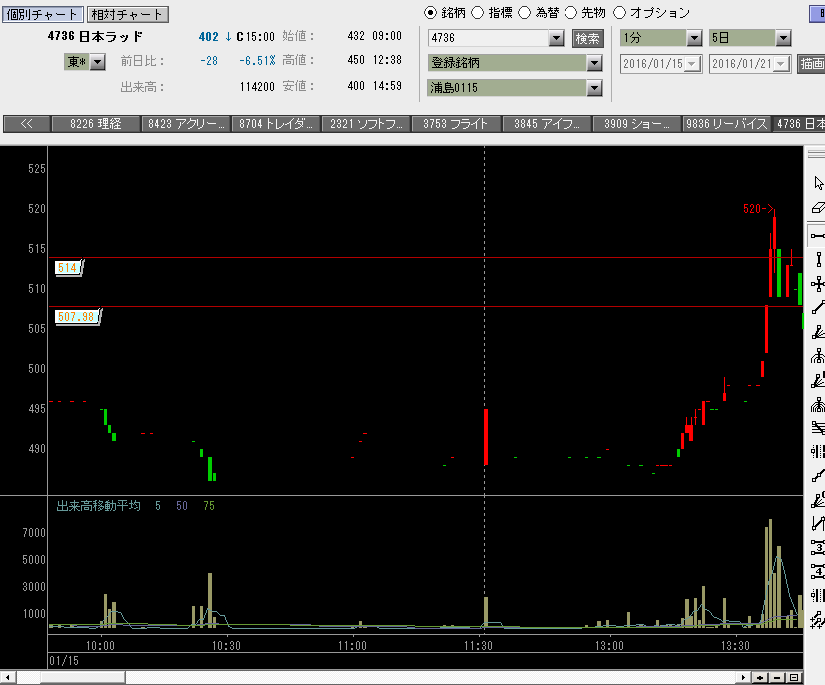Click the 描画 draw button
This screenshot has height=685, width=825.
(x=811, y=64)
